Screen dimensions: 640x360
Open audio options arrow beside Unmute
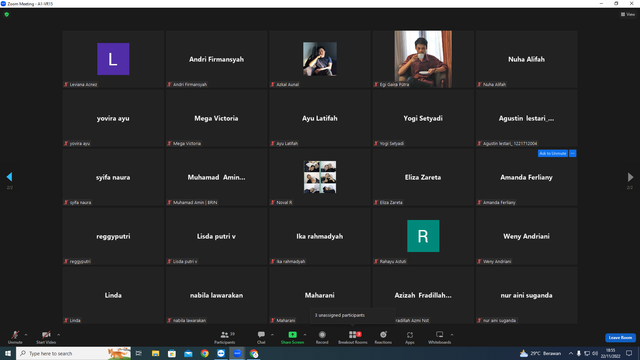(26, 335)
